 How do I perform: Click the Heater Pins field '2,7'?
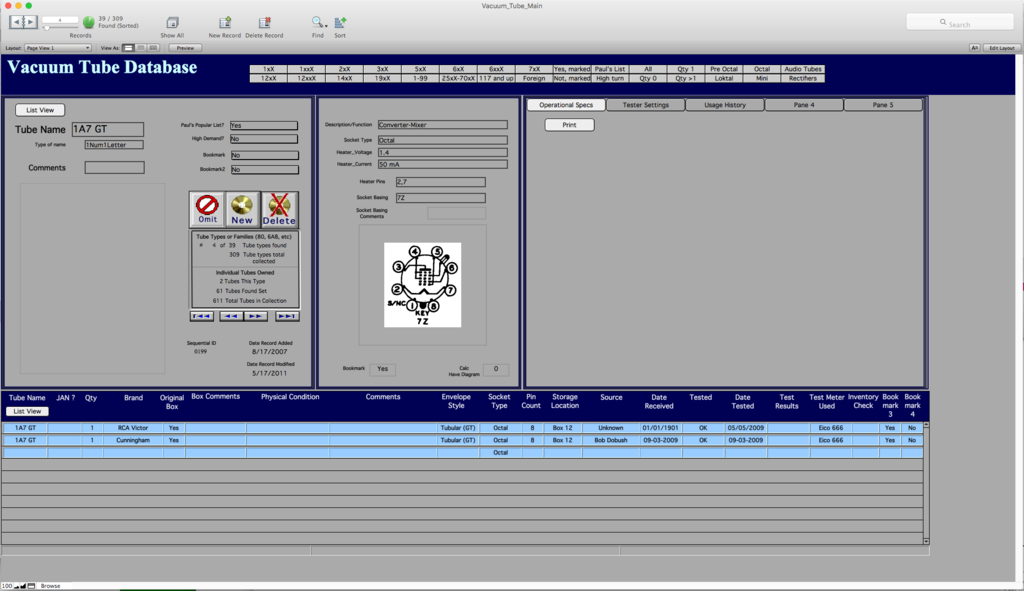tap(441, 182)
